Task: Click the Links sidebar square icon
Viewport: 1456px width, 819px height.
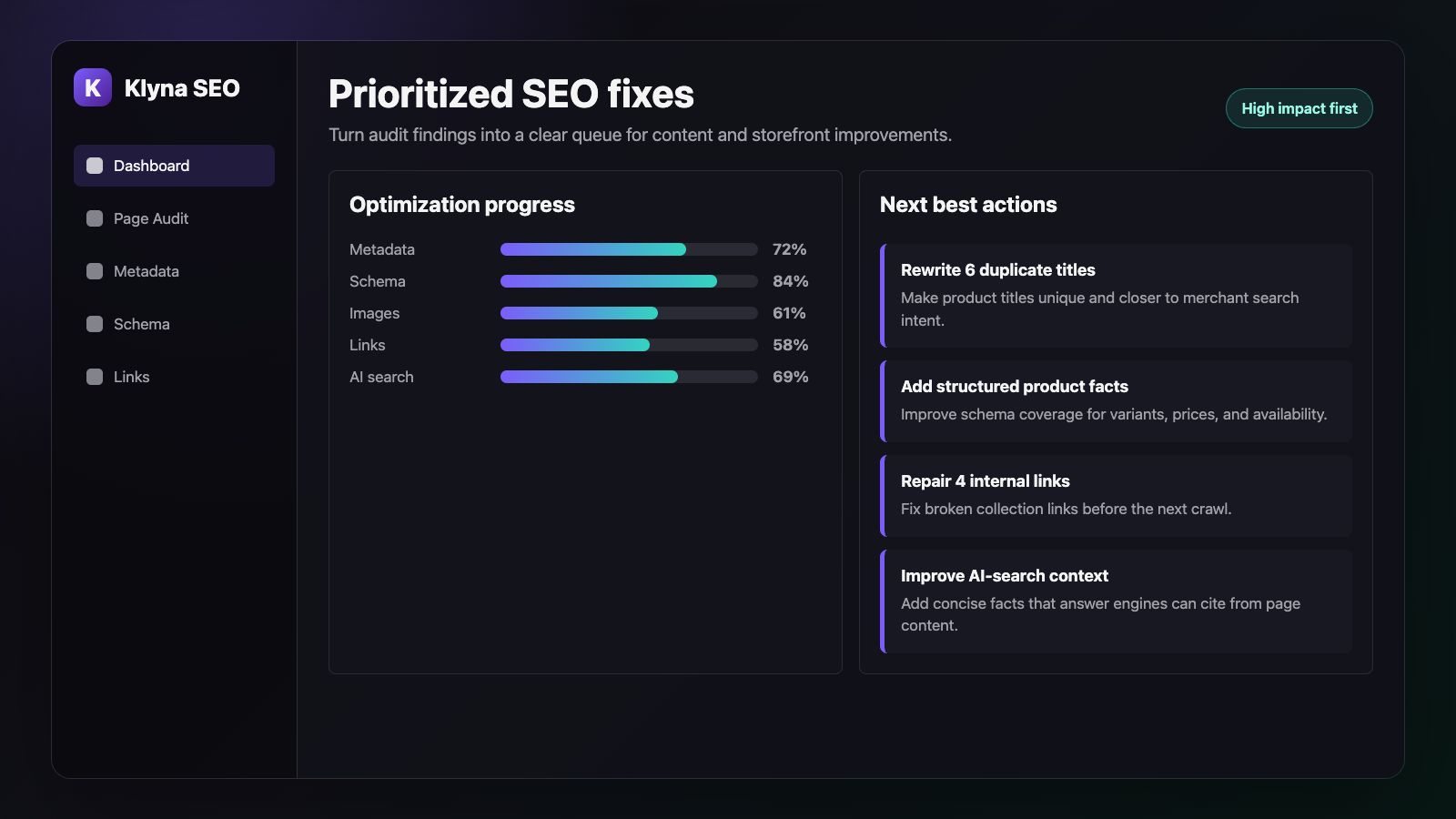Action: point(95,377)
